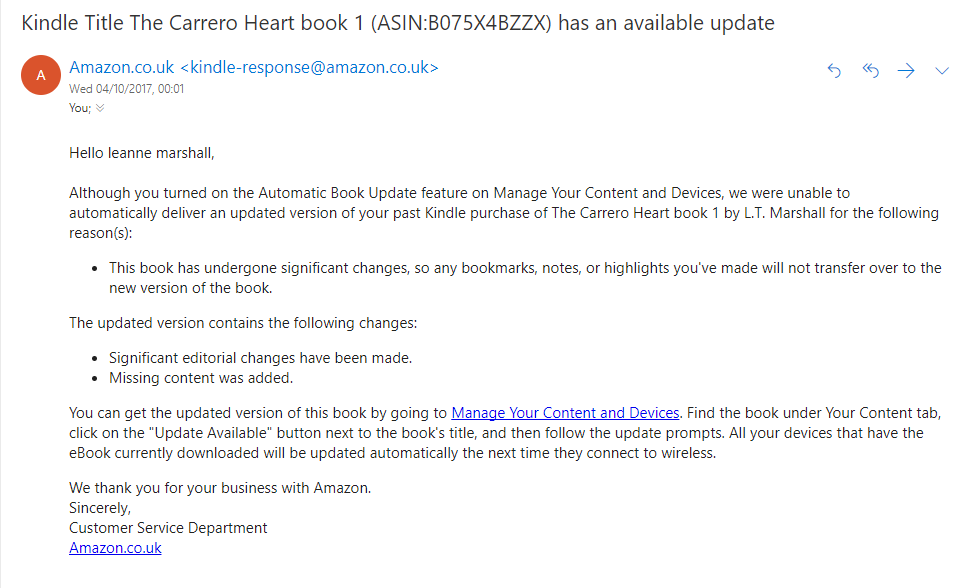
Task: Click the 'Sincerely,' closing line
Action: tap(100, 508)
